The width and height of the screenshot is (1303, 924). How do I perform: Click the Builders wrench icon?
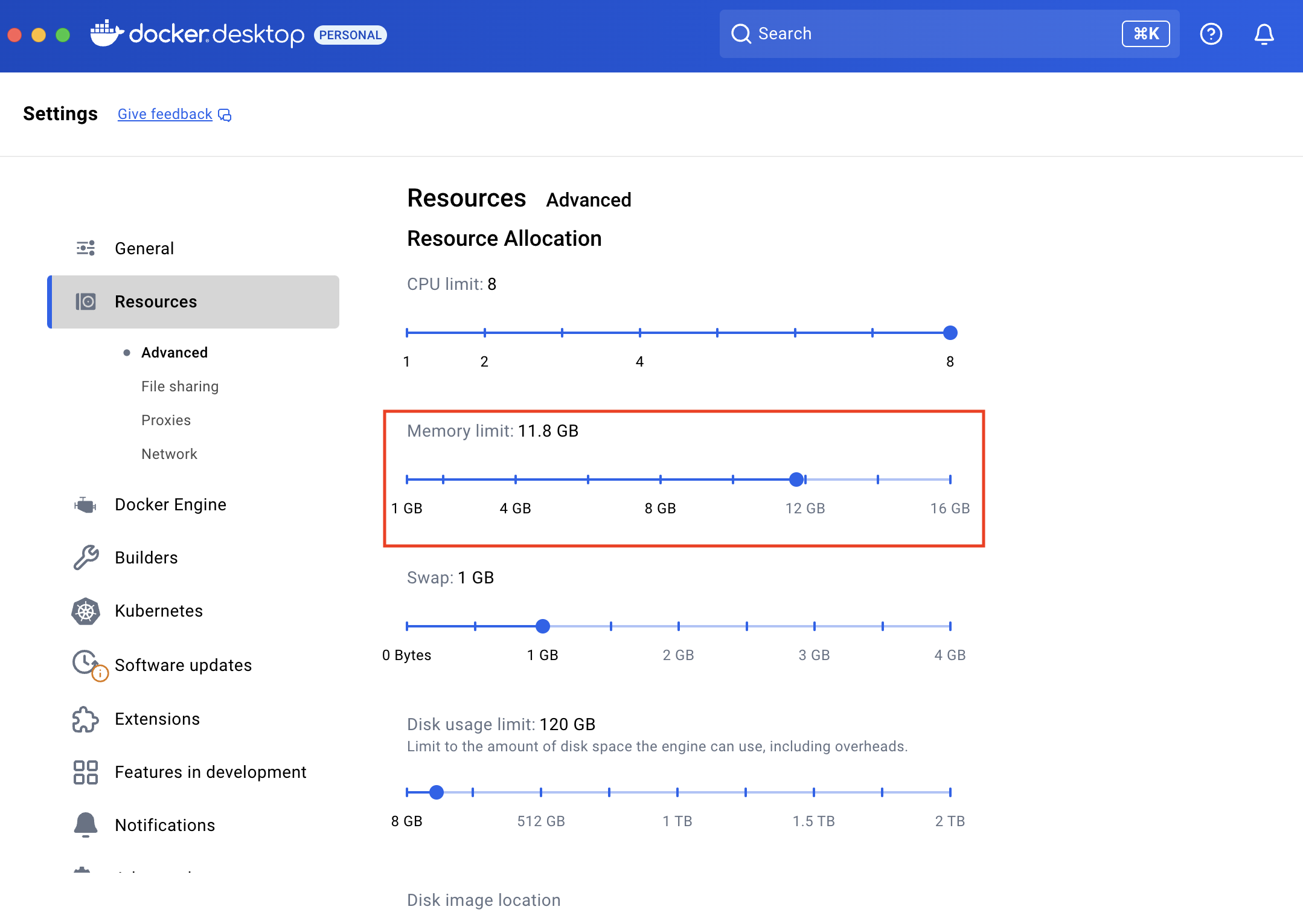pos(86,557)
